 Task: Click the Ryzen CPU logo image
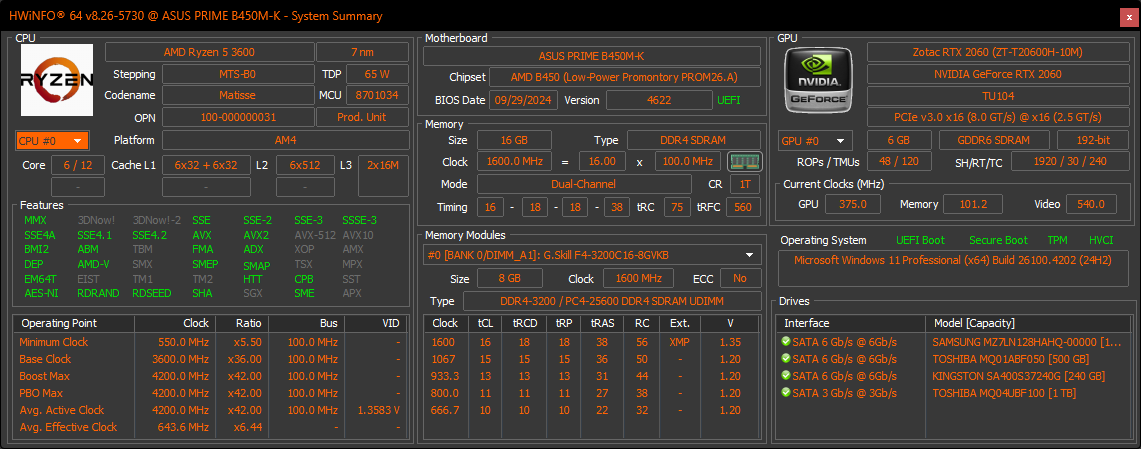point(57,80)
